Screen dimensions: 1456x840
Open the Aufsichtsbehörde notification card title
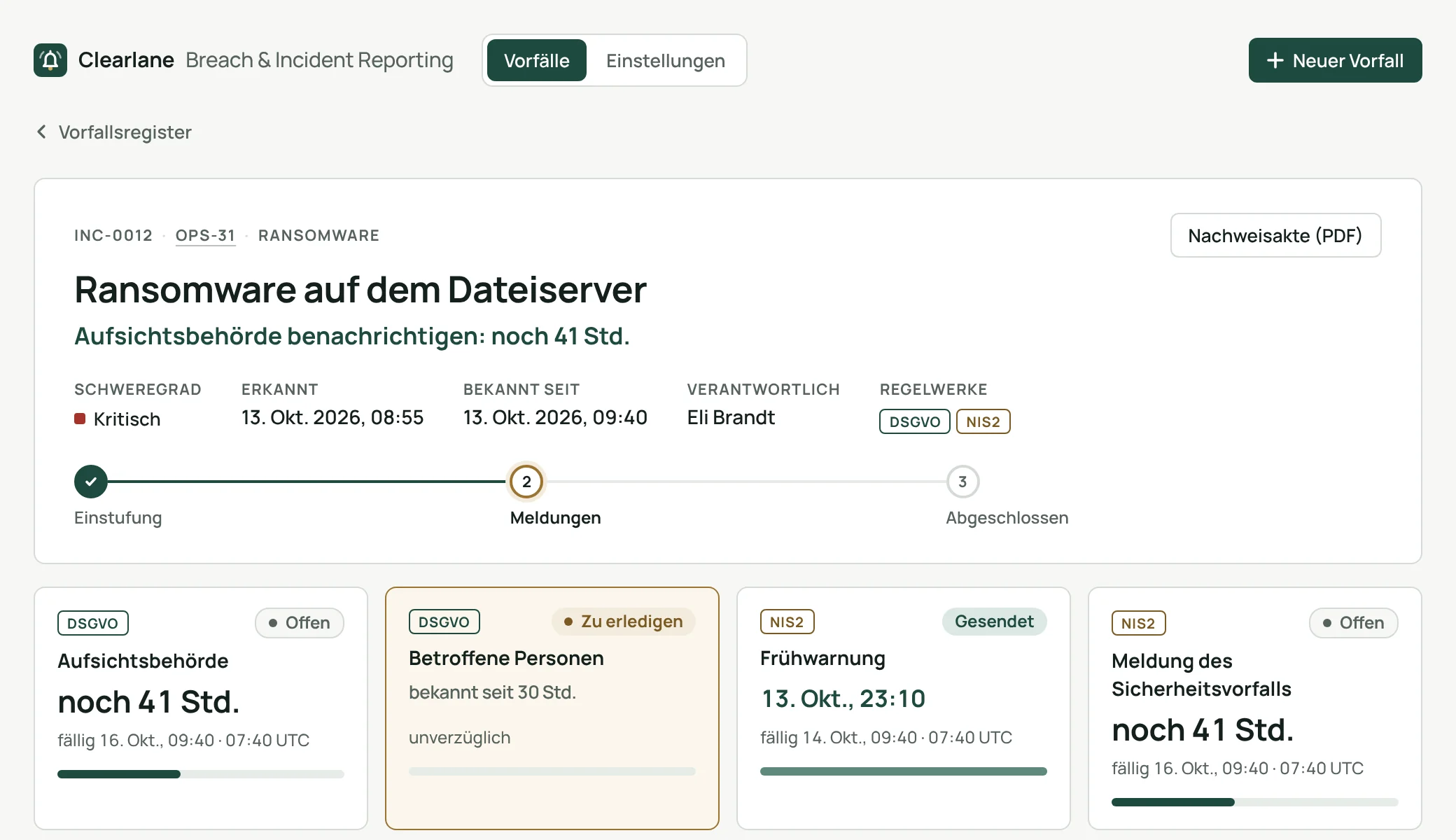point(143,661)
